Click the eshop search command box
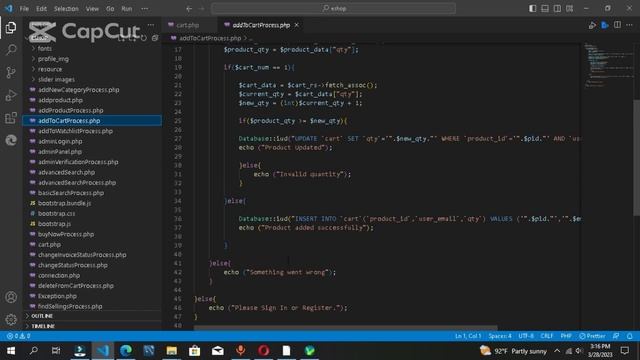This screenshot has height=360, width=640. (x=333, y=8)
